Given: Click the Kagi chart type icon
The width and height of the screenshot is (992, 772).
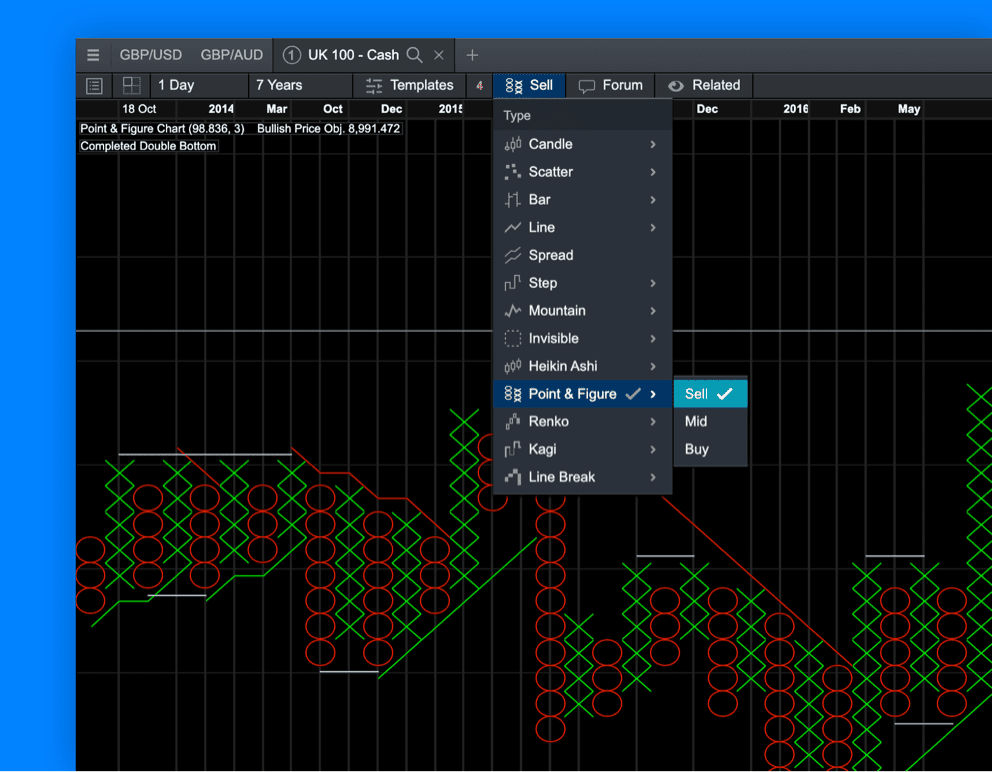Looking at the screenshot, I should 512,449.
